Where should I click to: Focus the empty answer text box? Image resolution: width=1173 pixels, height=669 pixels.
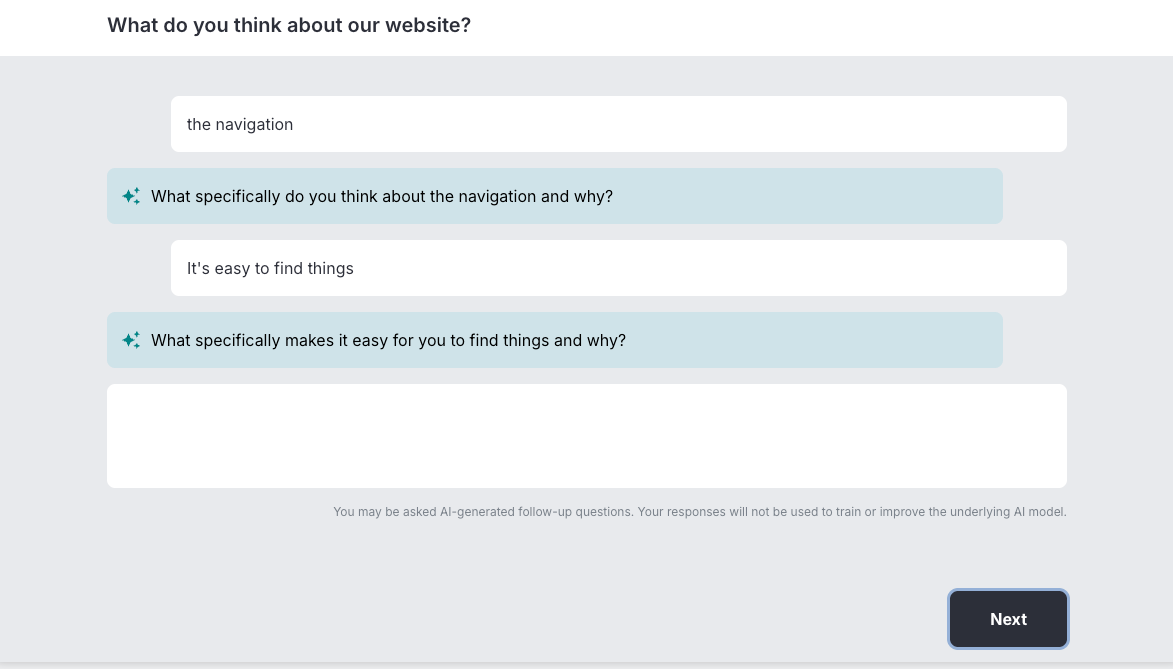(586, 436)
